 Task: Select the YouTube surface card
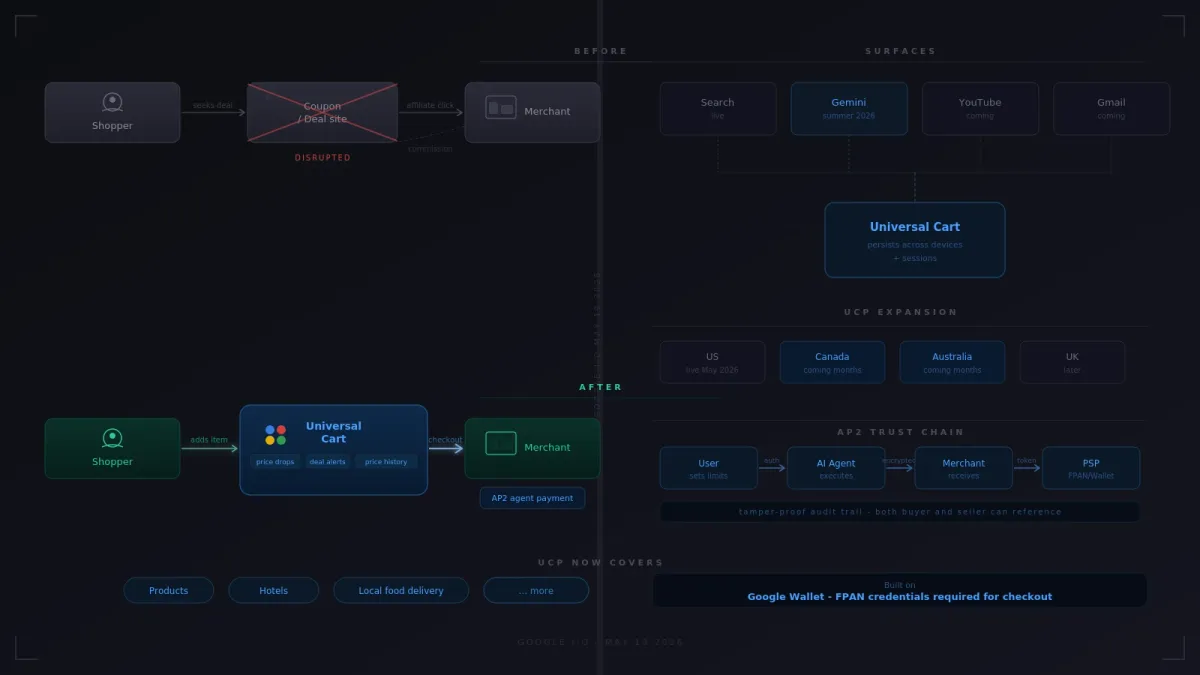(x=980, y=108)
